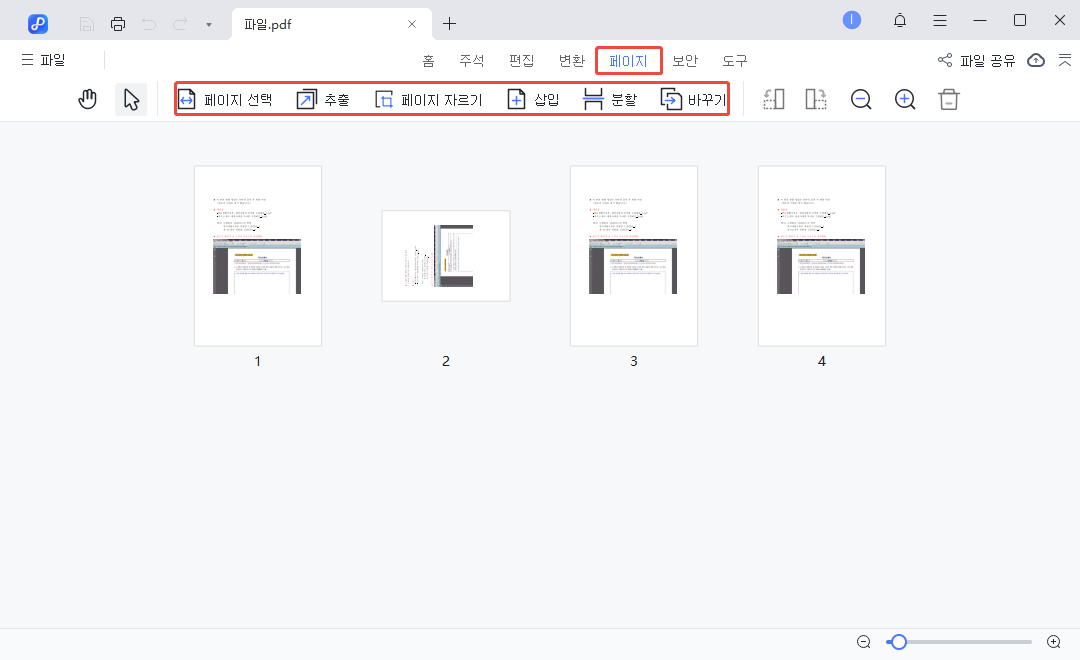Activate the arrow selection tool

(131, 99)
